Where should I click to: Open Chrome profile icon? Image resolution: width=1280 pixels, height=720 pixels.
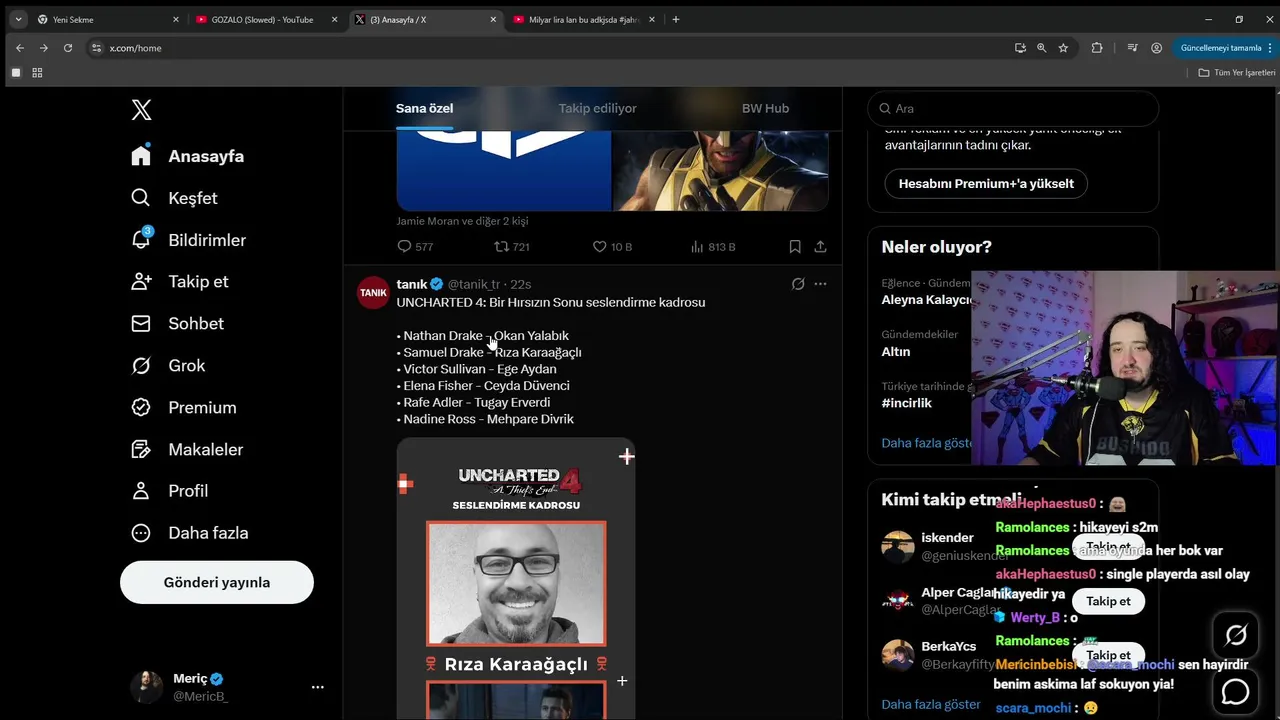1156,48
